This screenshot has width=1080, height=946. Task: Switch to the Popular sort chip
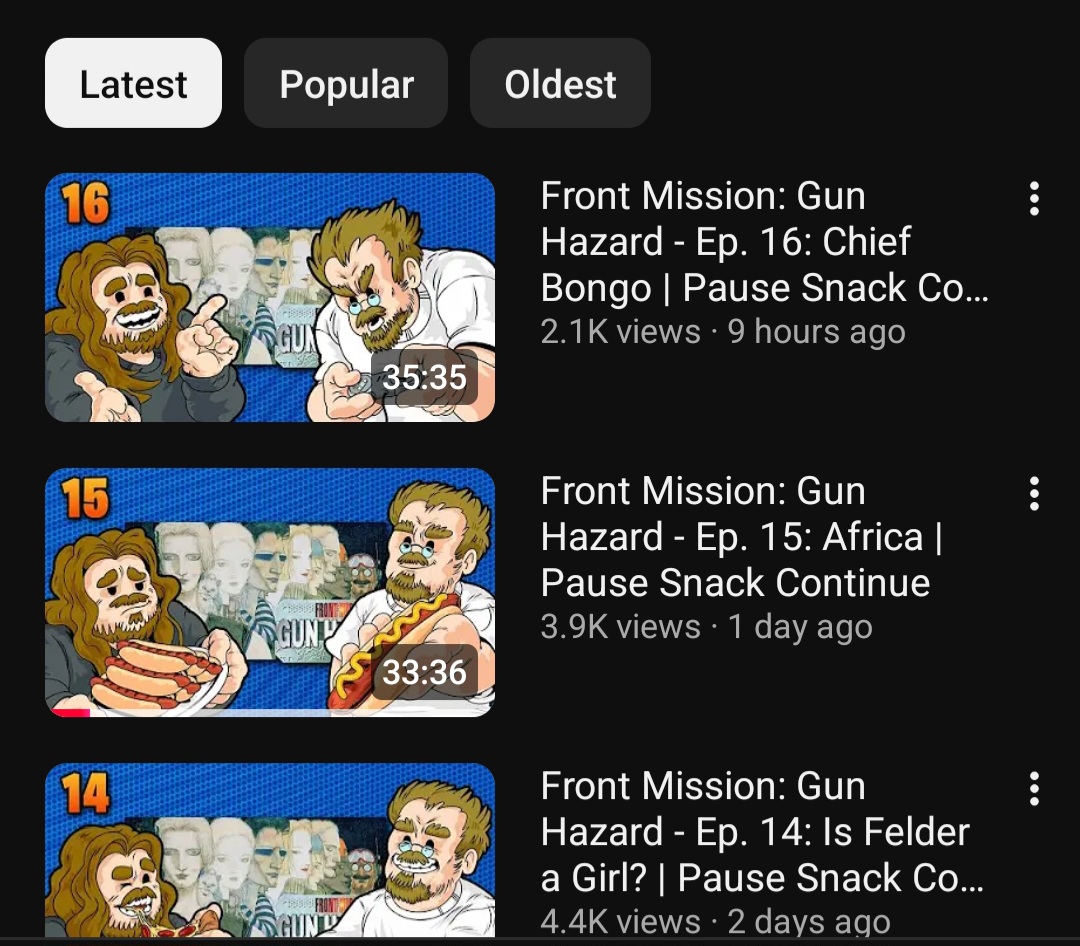[x=346, y=83]
